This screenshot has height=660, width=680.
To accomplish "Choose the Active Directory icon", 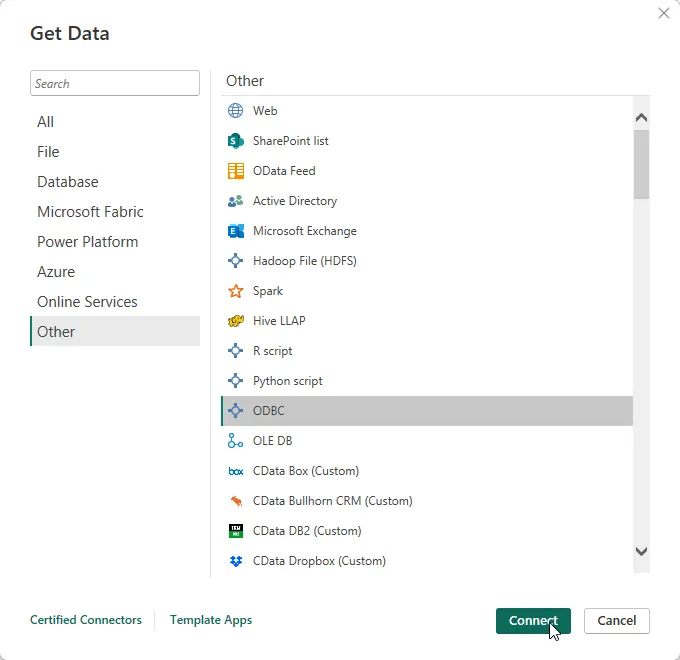I will tap(236, 201).
